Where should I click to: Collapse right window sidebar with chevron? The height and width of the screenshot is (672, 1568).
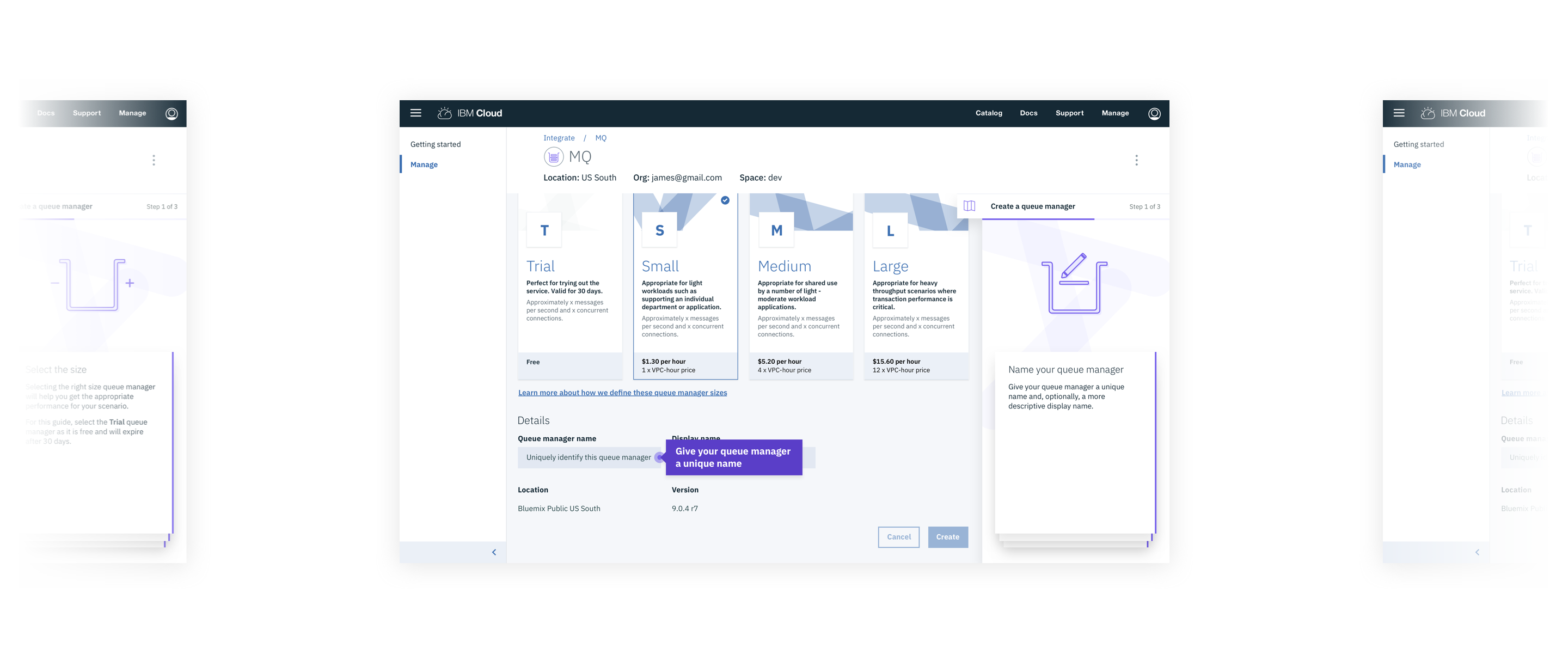1477,552
